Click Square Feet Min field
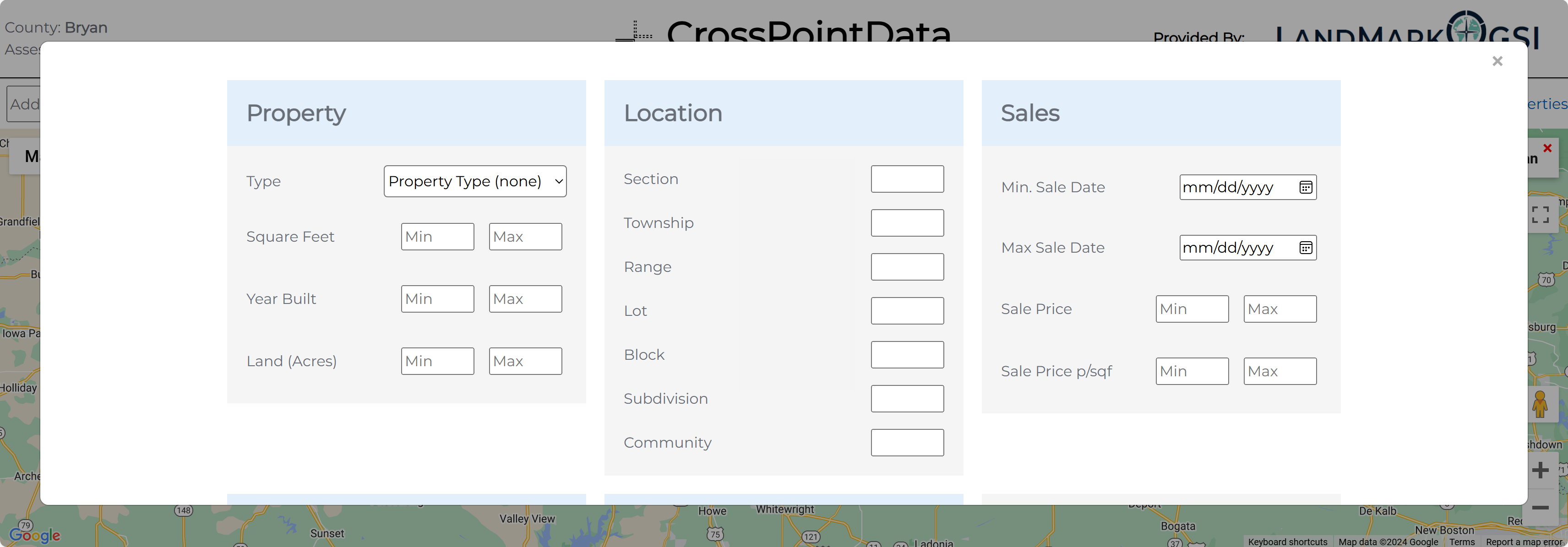Screen dimensions: 1568x547 pyautogui.click(x=437, y=237)
